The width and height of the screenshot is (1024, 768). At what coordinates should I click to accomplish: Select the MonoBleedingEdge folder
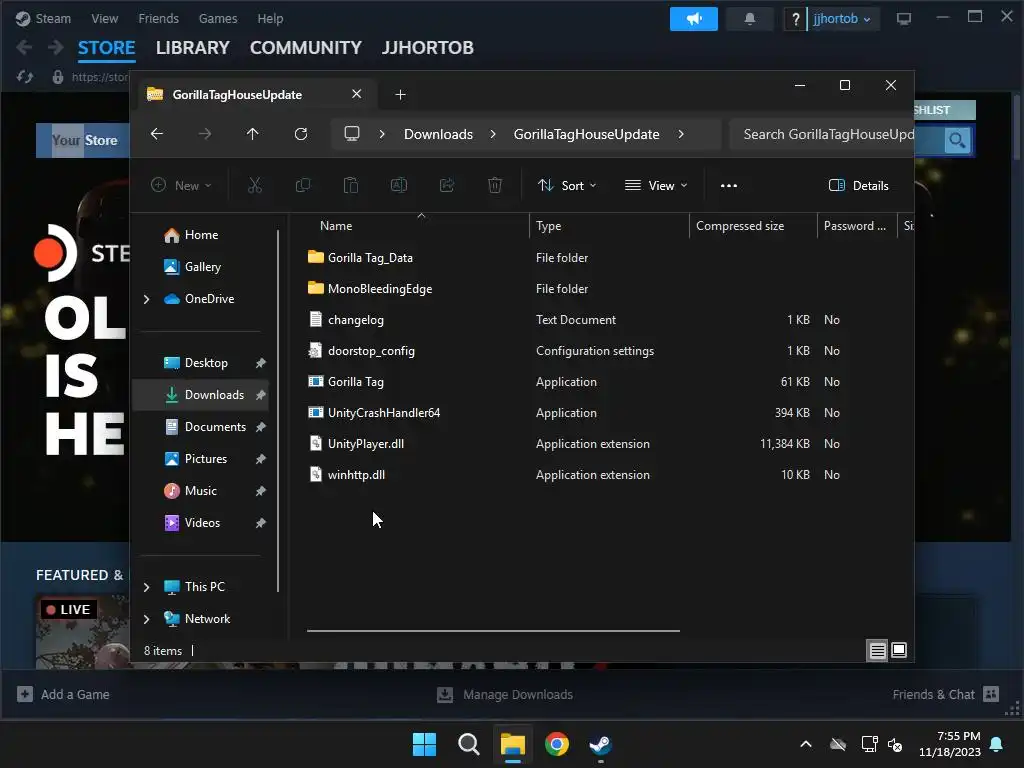(370, 289)
